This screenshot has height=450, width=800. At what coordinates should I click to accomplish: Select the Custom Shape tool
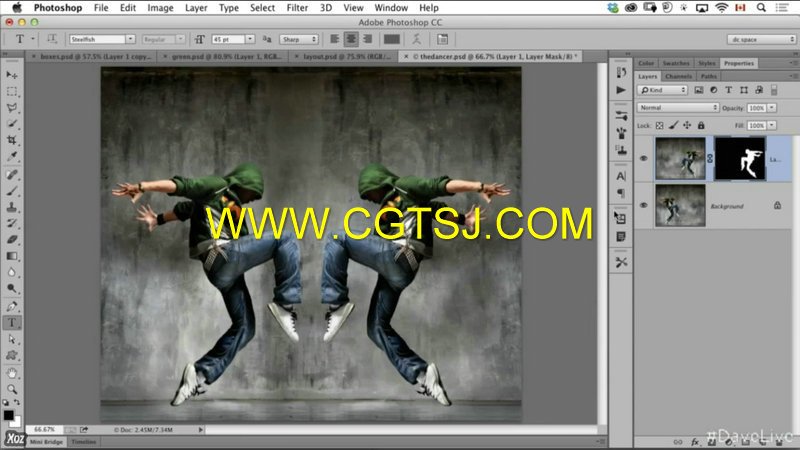click(12, 356)
